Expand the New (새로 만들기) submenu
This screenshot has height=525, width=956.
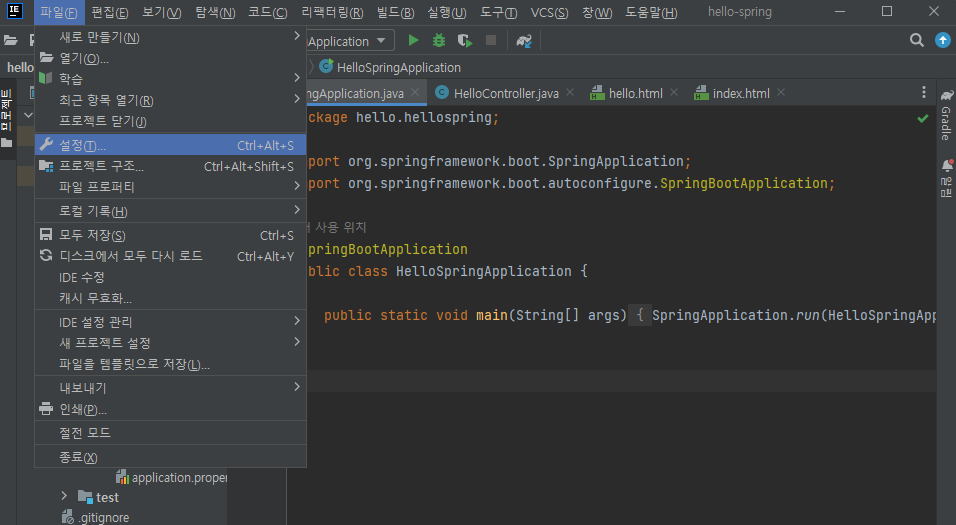[171, 37]
